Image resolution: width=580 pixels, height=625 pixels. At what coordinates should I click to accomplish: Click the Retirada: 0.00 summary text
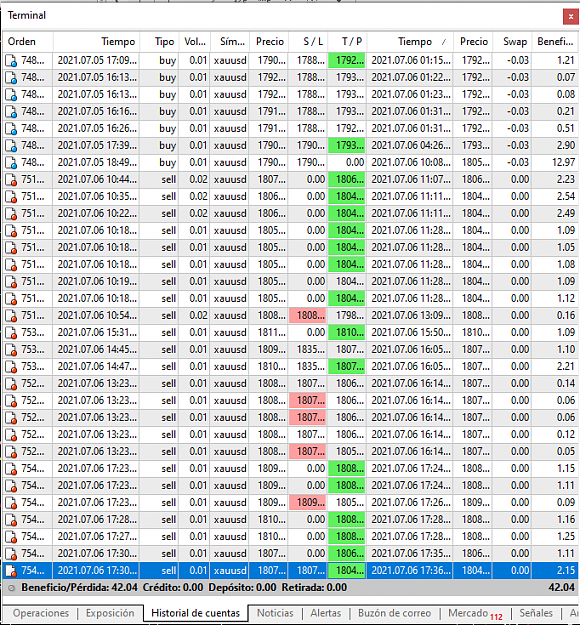point(314,588)
